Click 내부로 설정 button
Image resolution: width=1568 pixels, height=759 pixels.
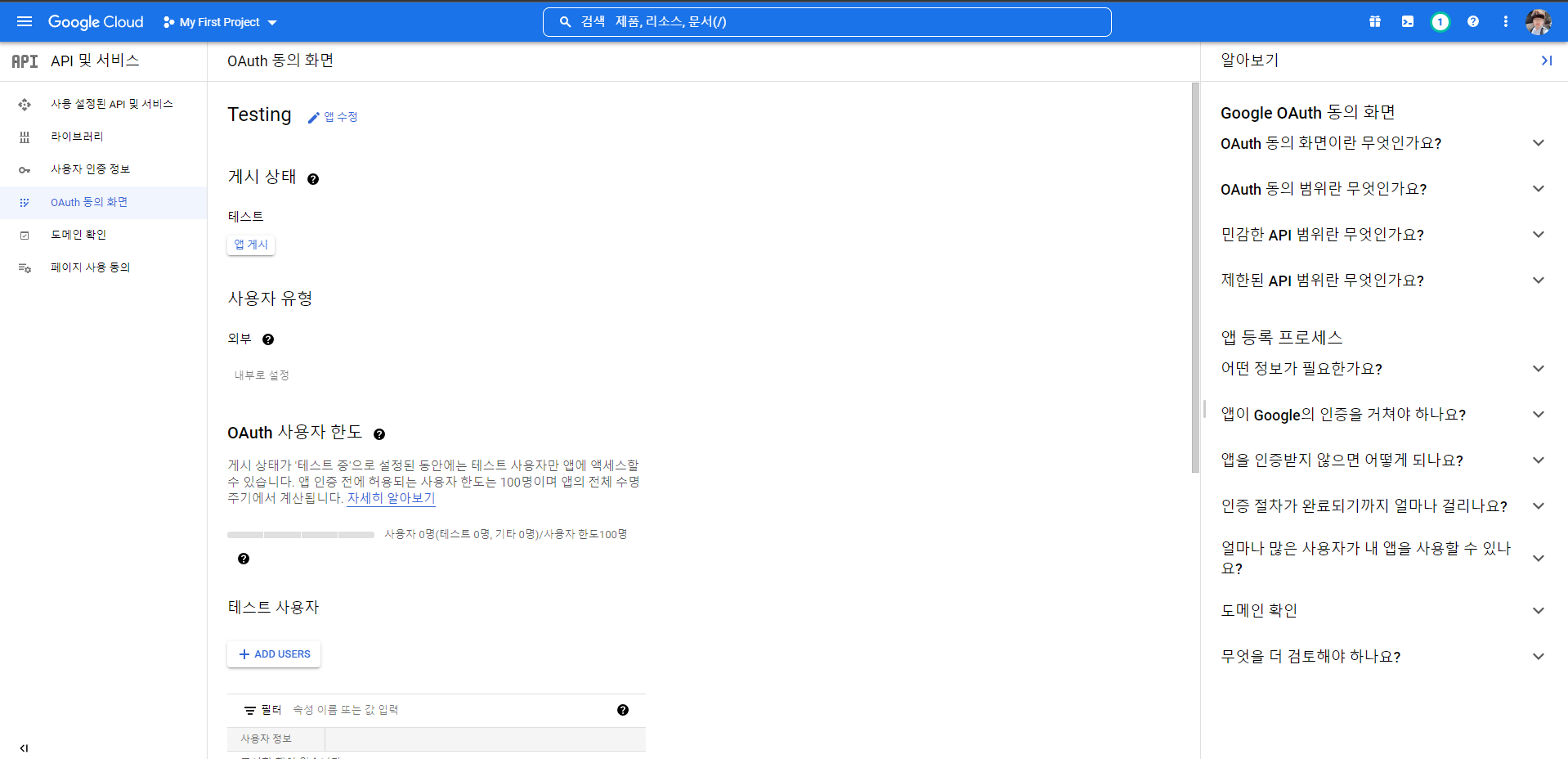point(262,375)
